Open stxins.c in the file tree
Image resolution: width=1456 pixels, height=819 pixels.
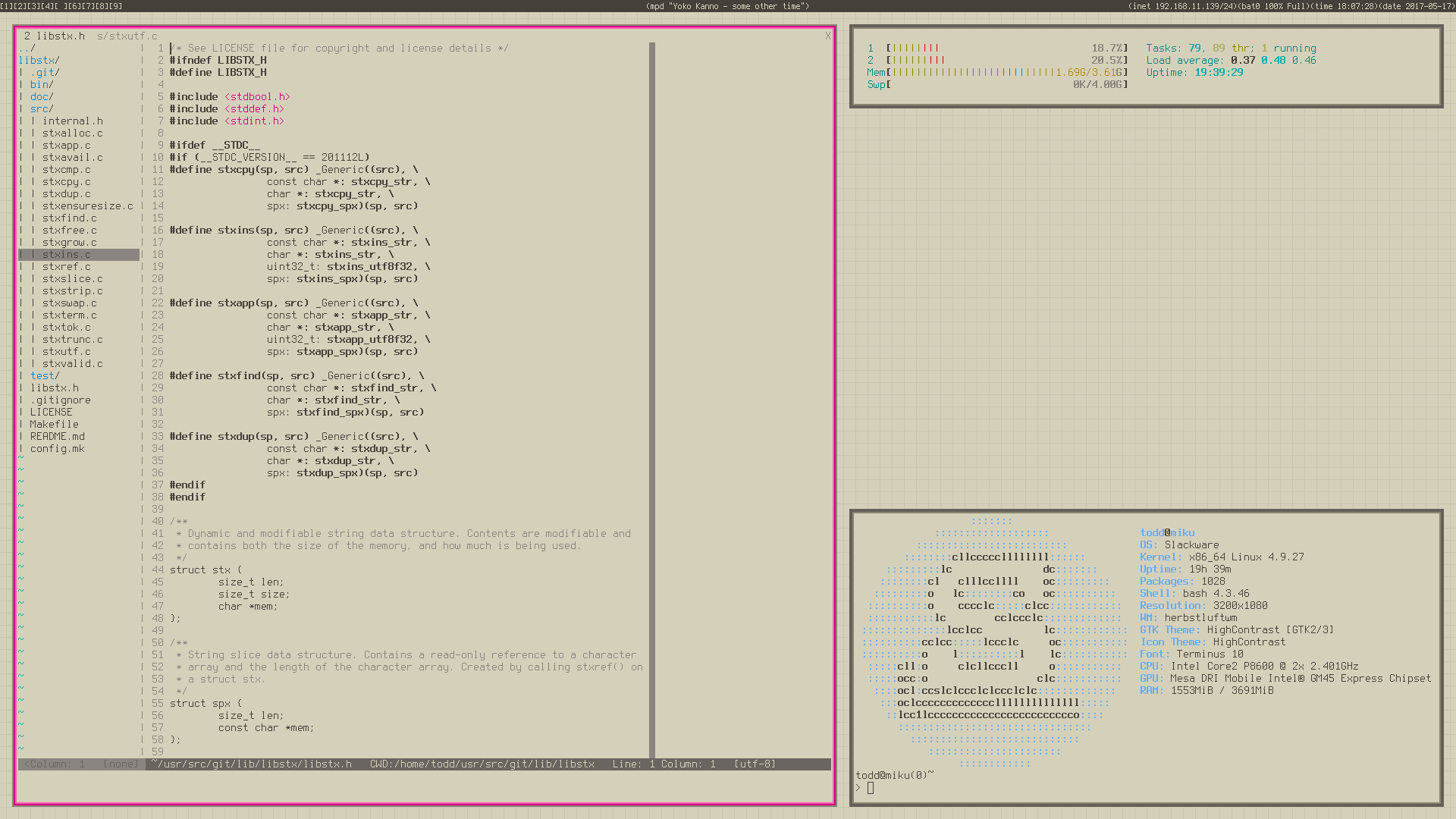click(67, 255)
